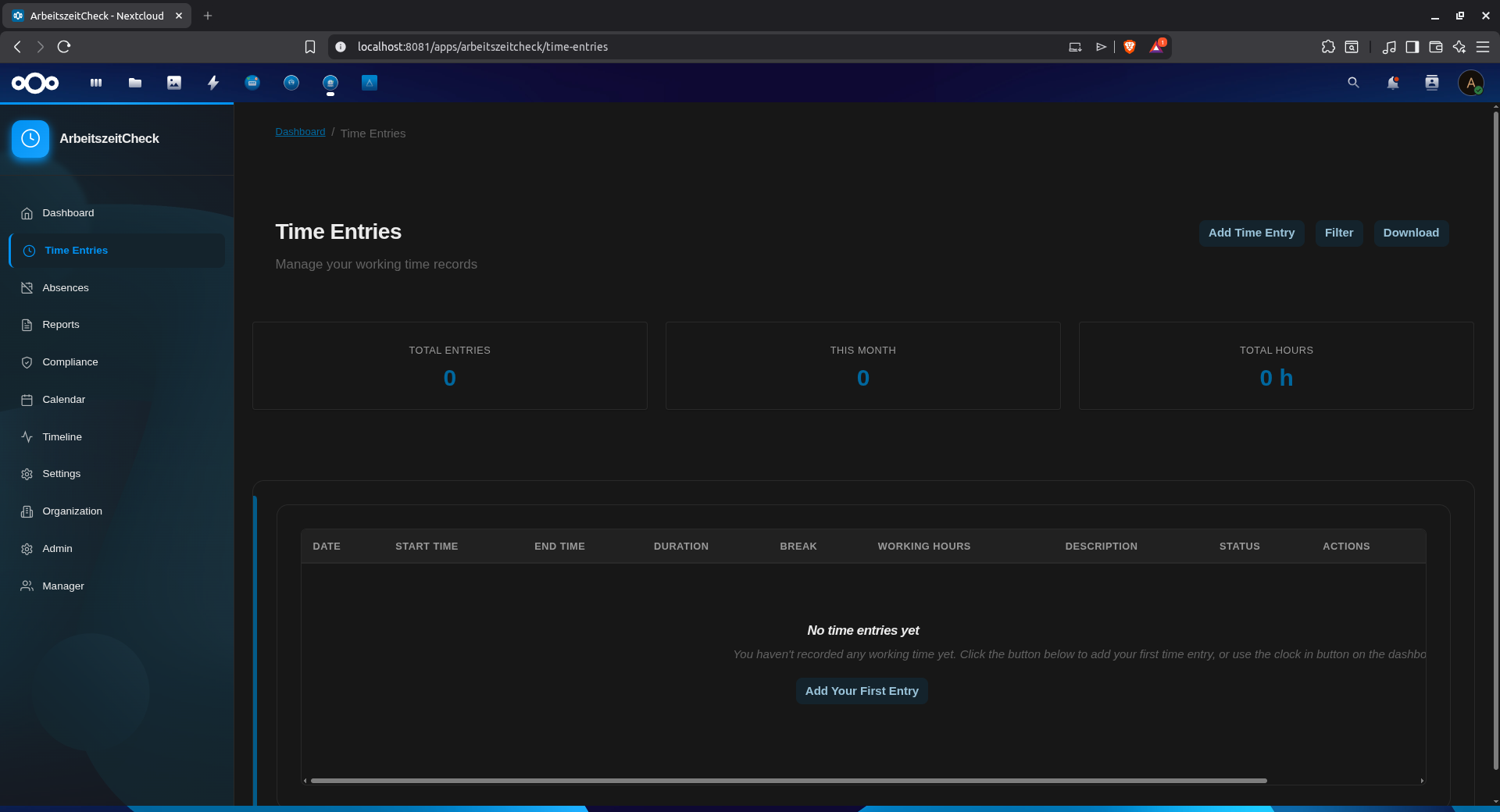Image resolution: width=1500 pixels, height=812 pixels.
Task: Follow the Dashboard breadcrumb link
Action: 300,131
